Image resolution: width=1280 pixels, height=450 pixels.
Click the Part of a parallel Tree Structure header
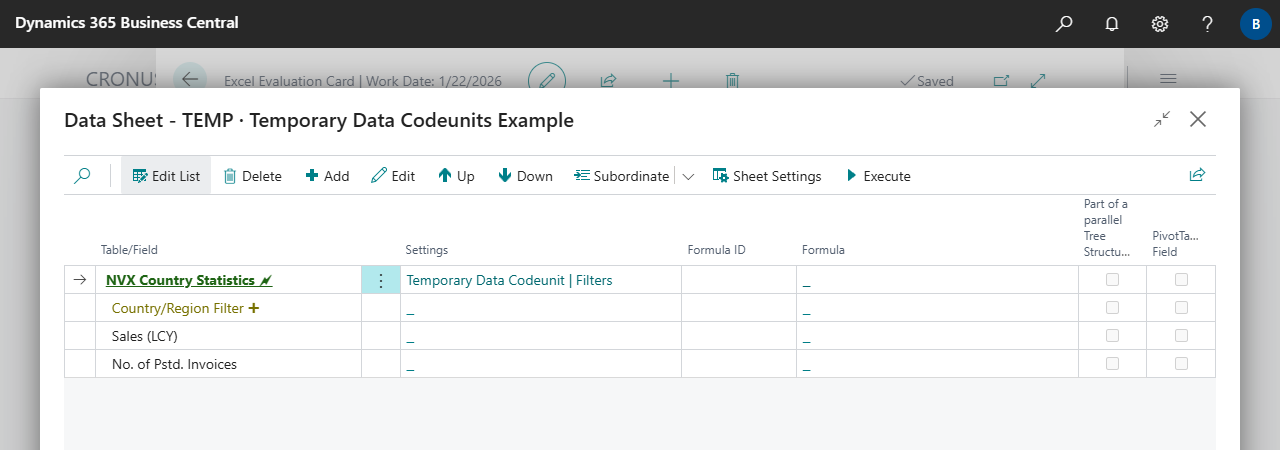pyautogui.click(x=1107, y=228)
